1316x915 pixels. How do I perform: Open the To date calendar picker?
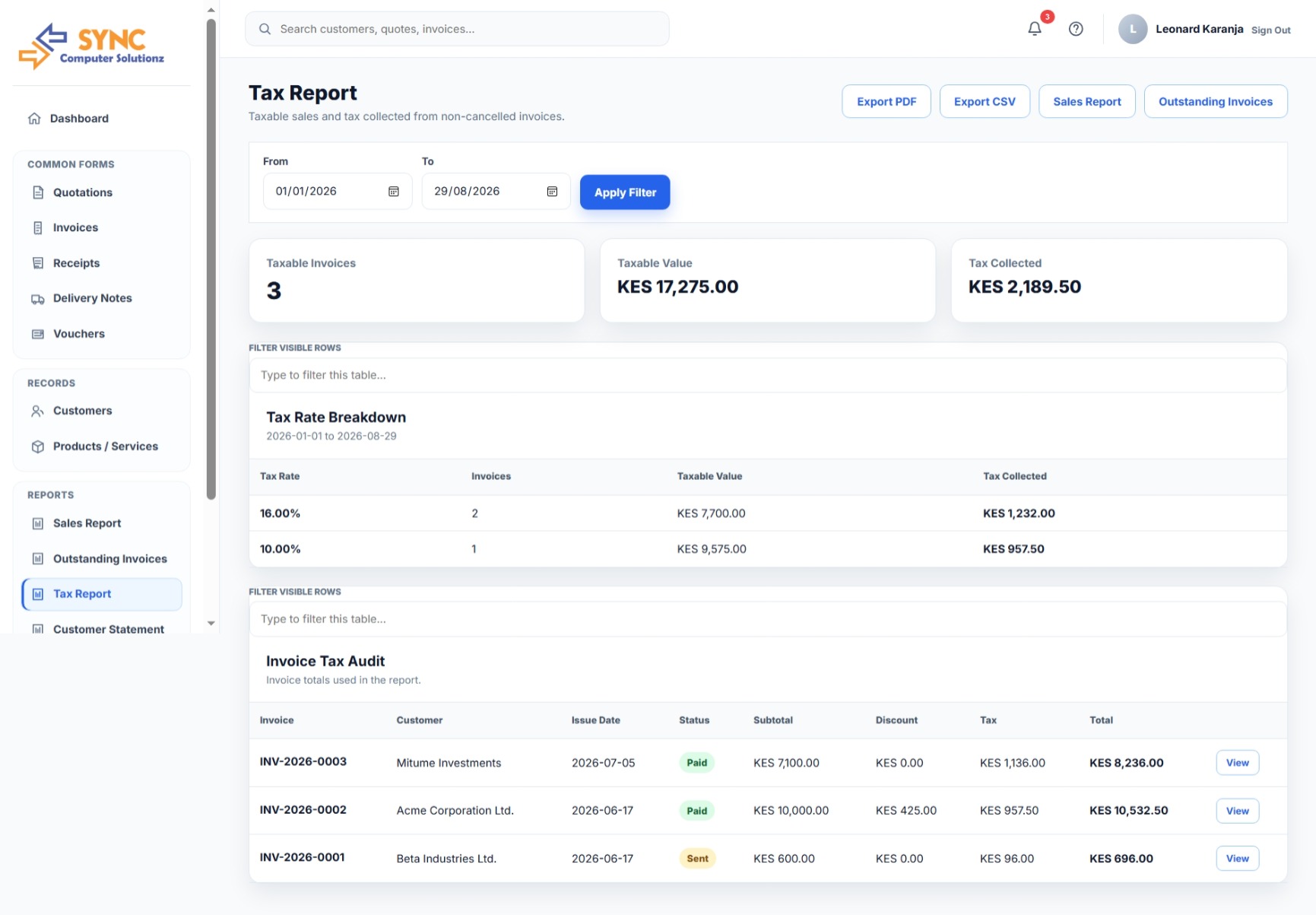pos(553,192)
